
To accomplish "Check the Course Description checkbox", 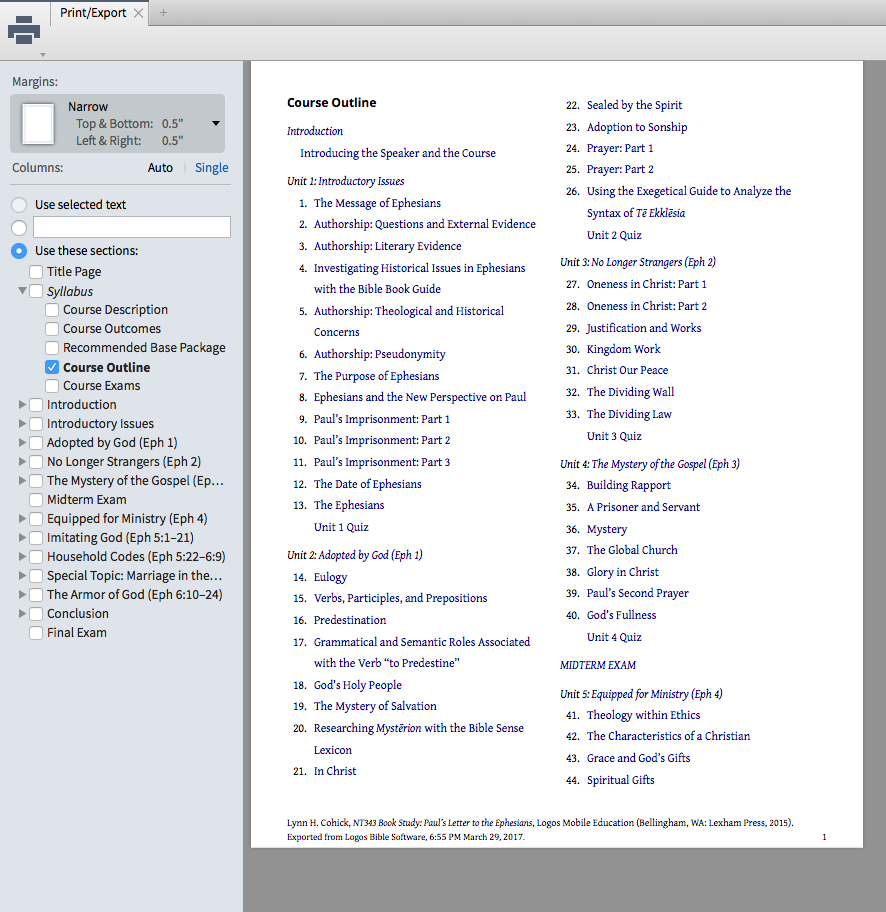I will [x=52, y=309].
